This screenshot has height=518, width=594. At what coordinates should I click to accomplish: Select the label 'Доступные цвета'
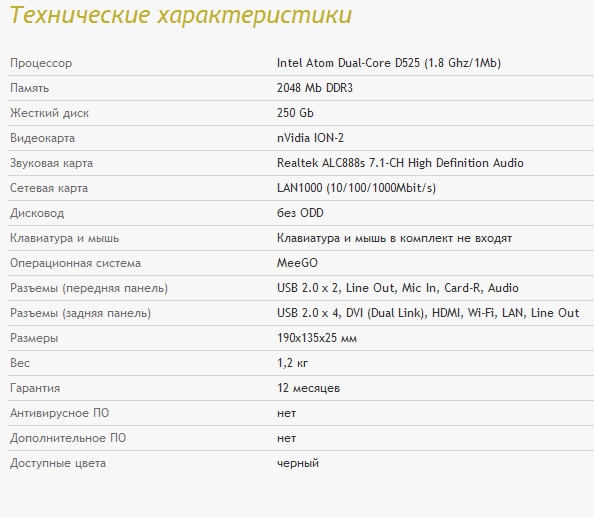58,463
